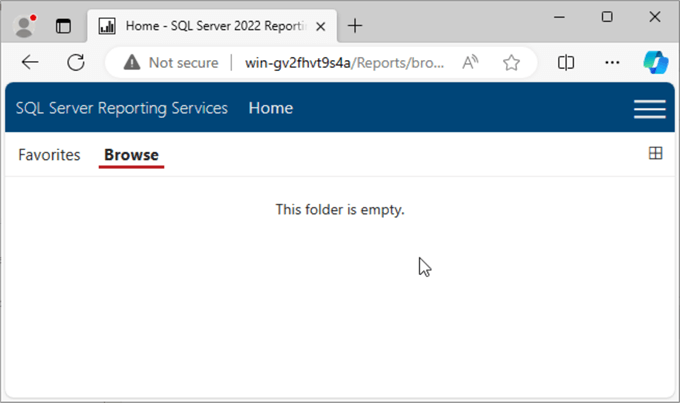This screenshot has width=680, height=403.
Task: Switch to the Favorites tab
Action: pos(49,155)
